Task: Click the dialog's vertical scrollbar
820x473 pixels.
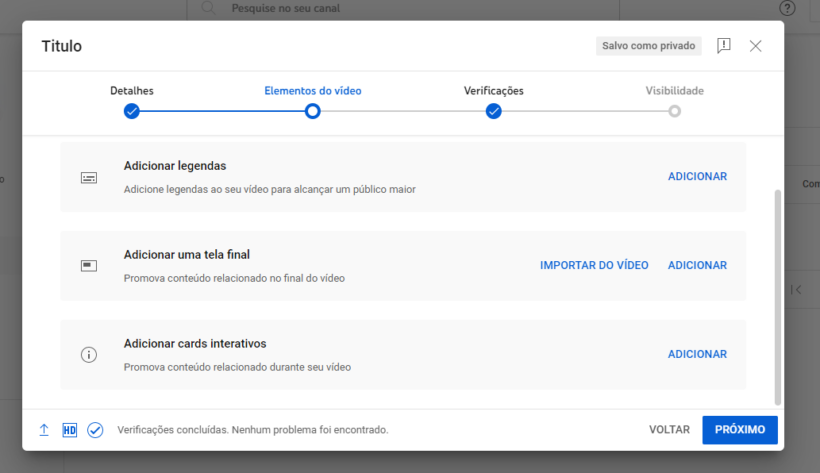Action: pyautogui.click(x=778, y=297)
